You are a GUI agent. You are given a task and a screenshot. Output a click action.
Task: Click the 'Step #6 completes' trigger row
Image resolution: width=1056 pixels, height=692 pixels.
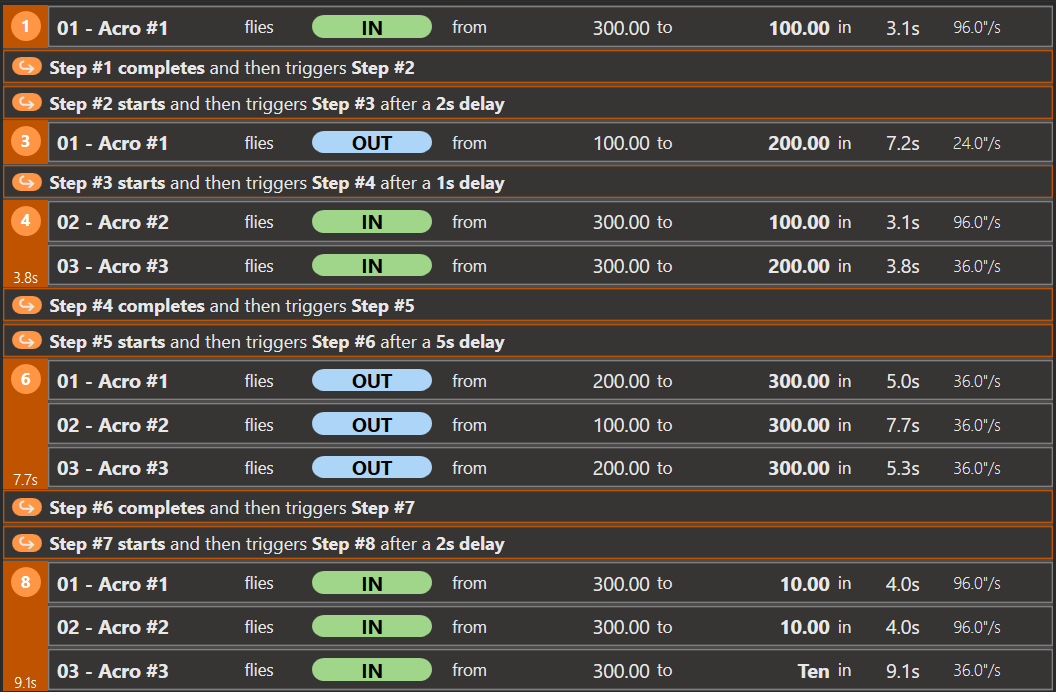point(232,508)
